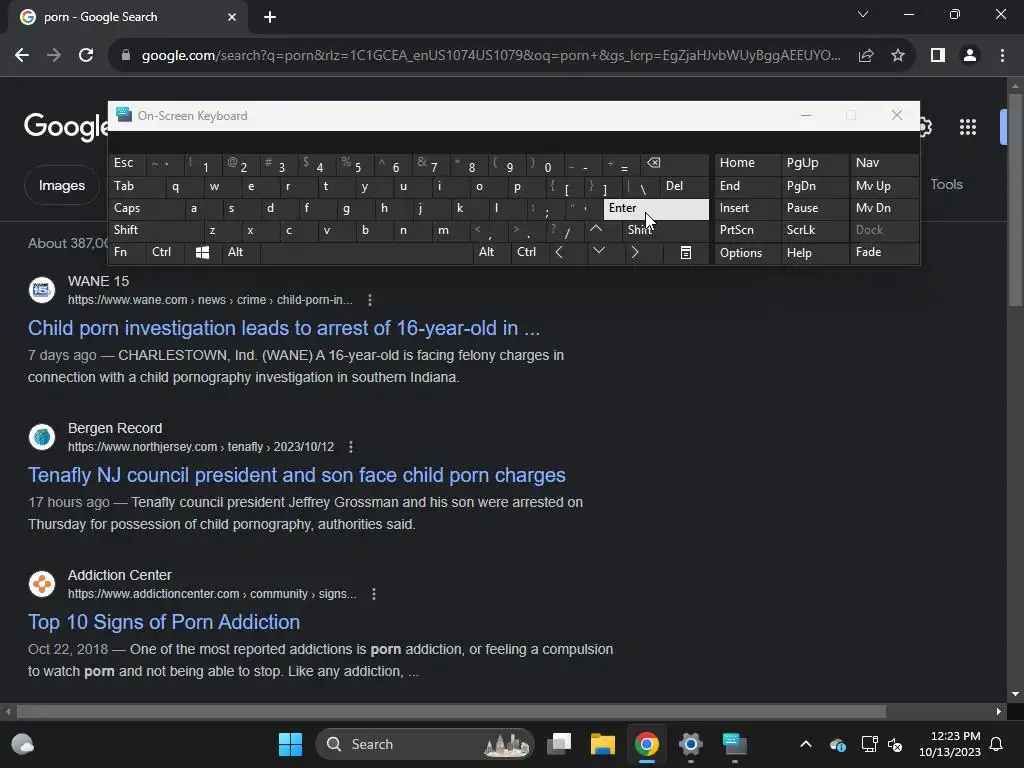Click the Google logo
Image resolution: width=1024 pixels, height=768 pixels.
(x=65, y=126)
